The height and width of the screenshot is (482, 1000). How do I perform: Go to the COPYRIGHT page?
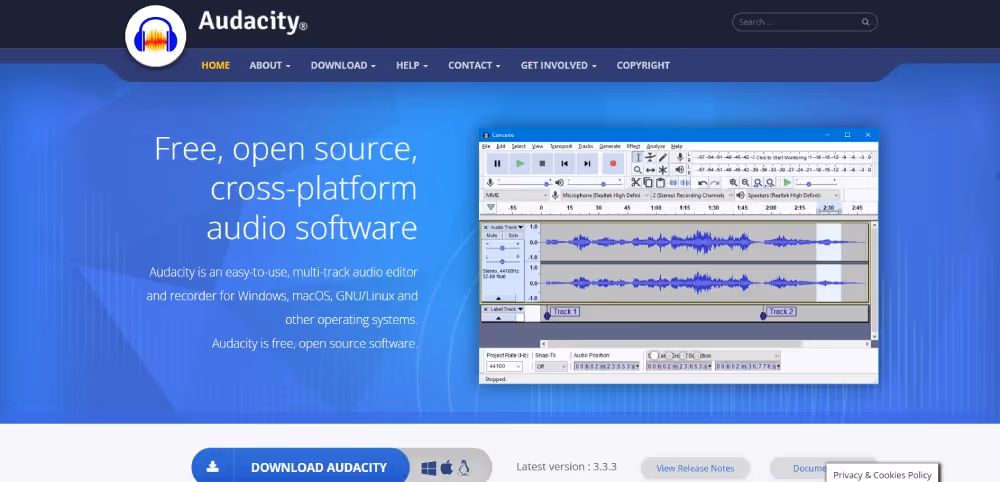click(643, 65)
